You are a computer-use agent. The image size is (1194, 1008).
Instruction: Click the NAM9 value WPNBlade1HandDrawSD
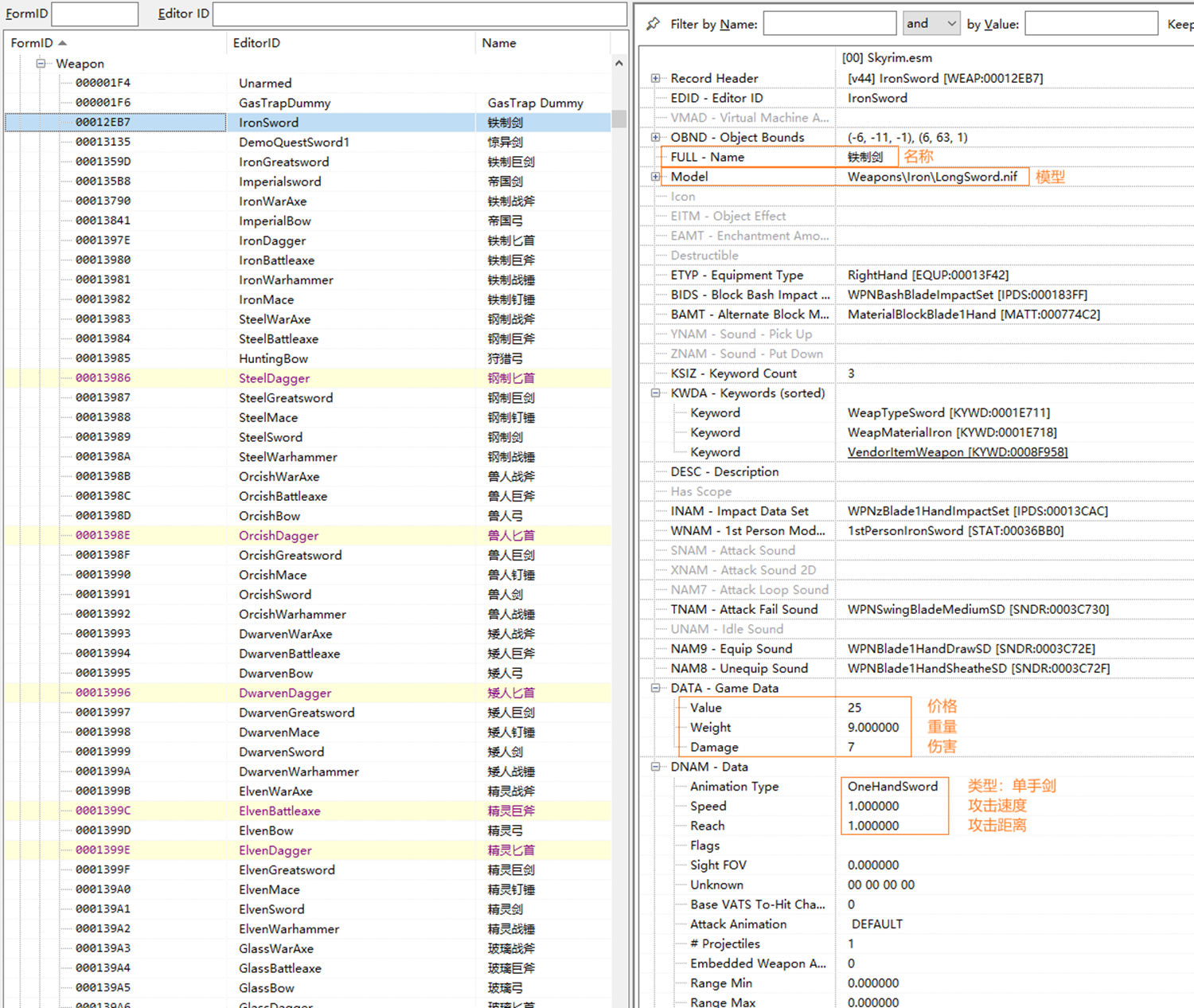pos(971,649)
